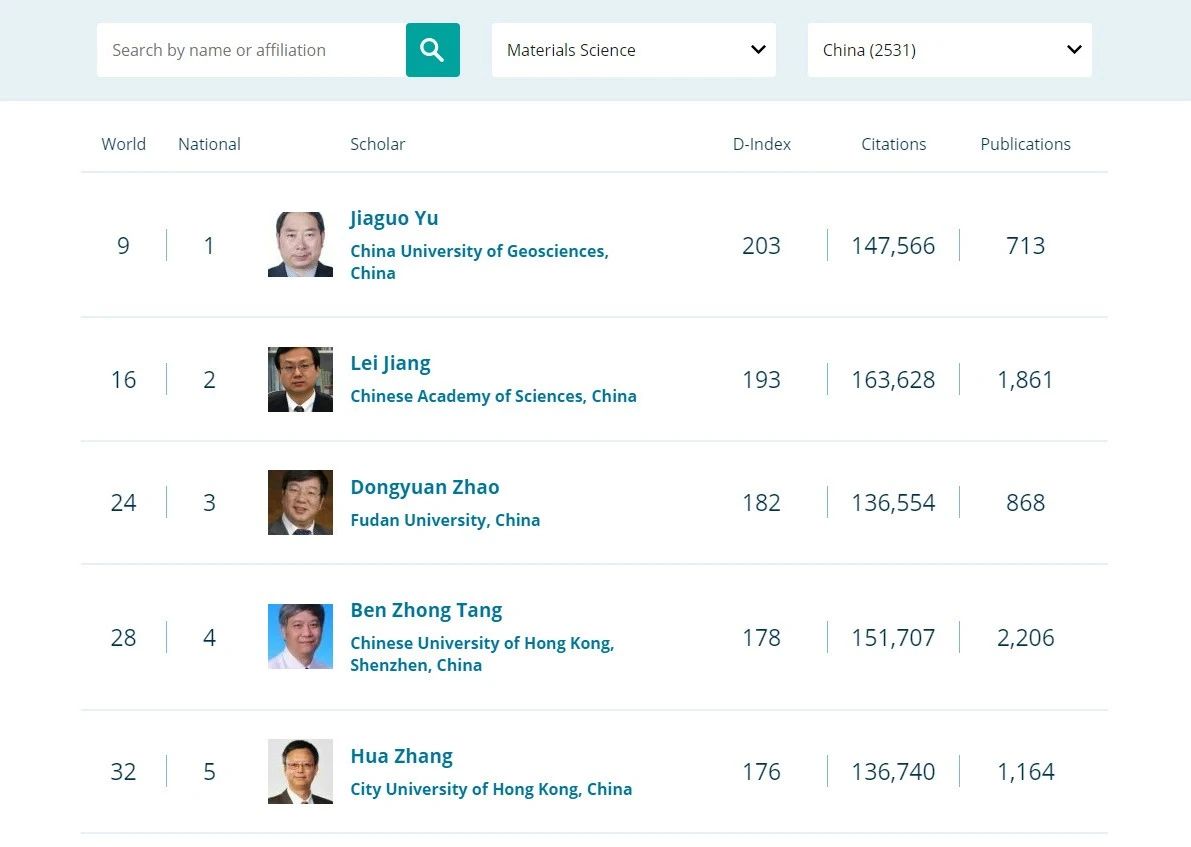Click Ben Zhong Tang's portrait thumbnail

tap(300, 636)
